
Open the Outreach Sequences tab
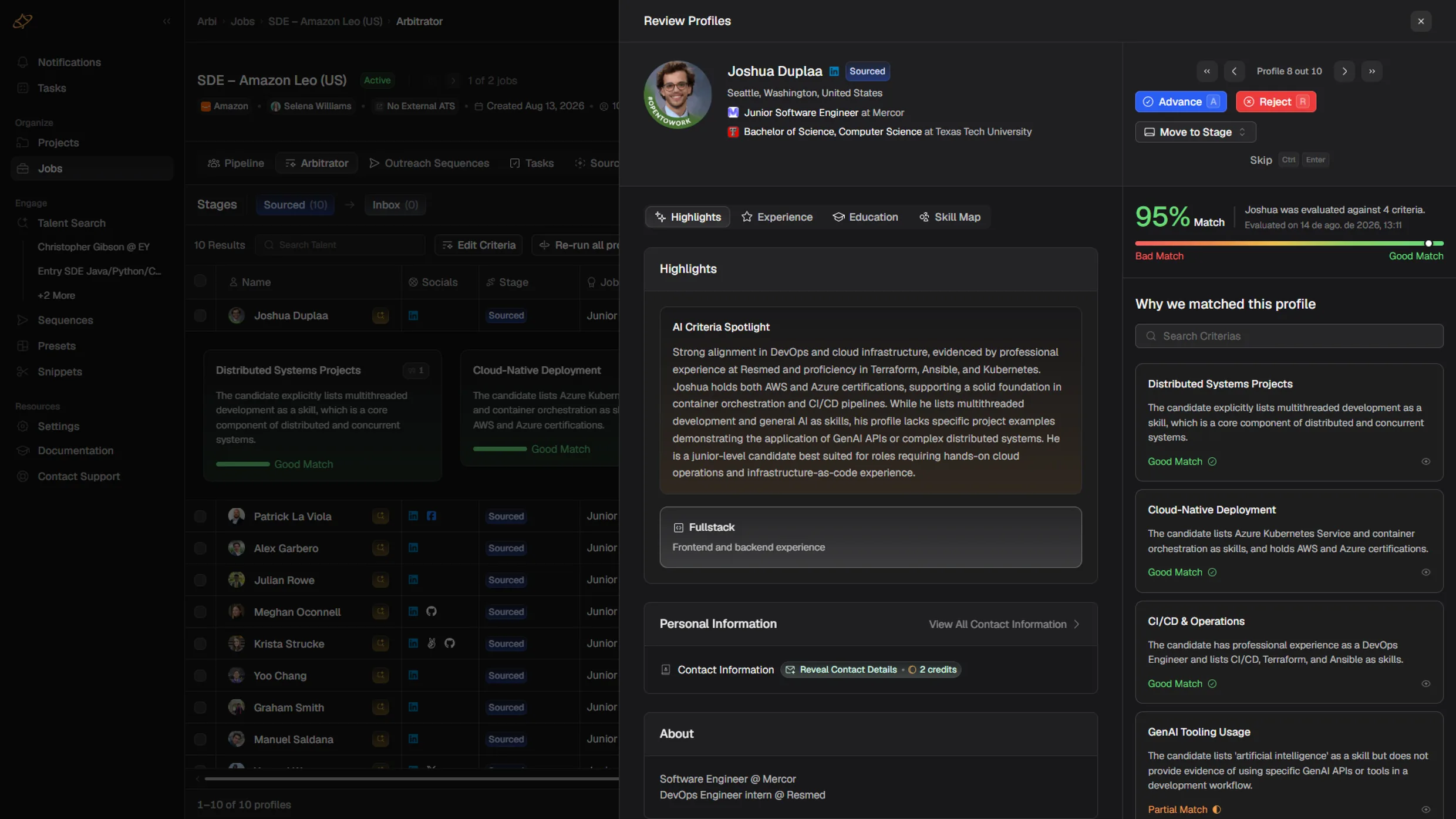click(429, 163)
